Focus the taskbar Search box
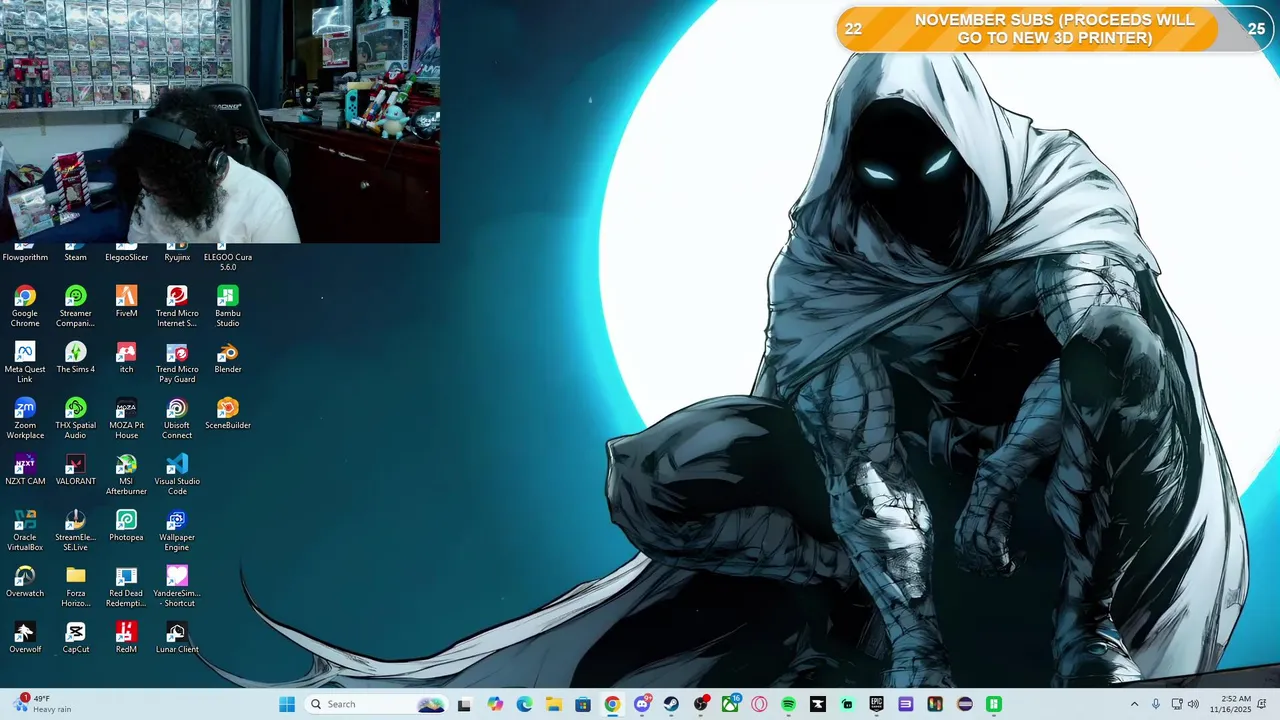 point(375,704)
